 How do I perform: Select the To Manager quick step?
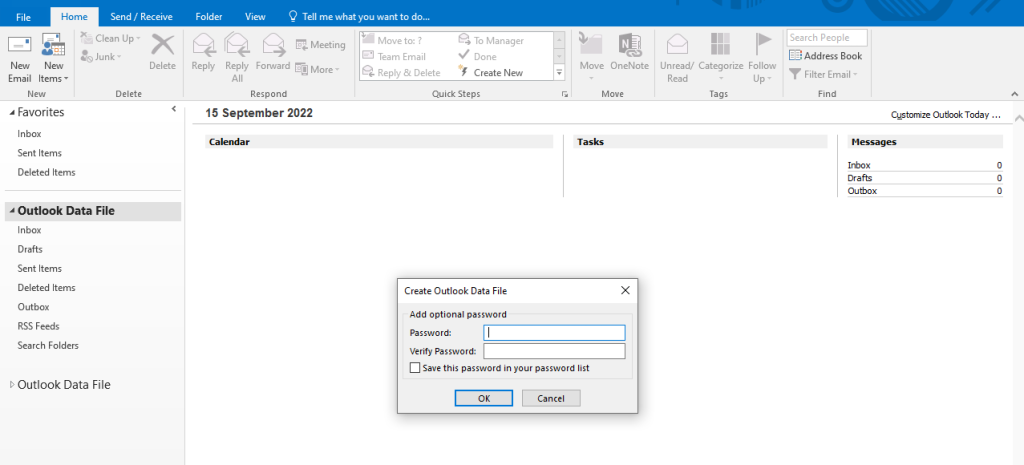tap(491, 40)
